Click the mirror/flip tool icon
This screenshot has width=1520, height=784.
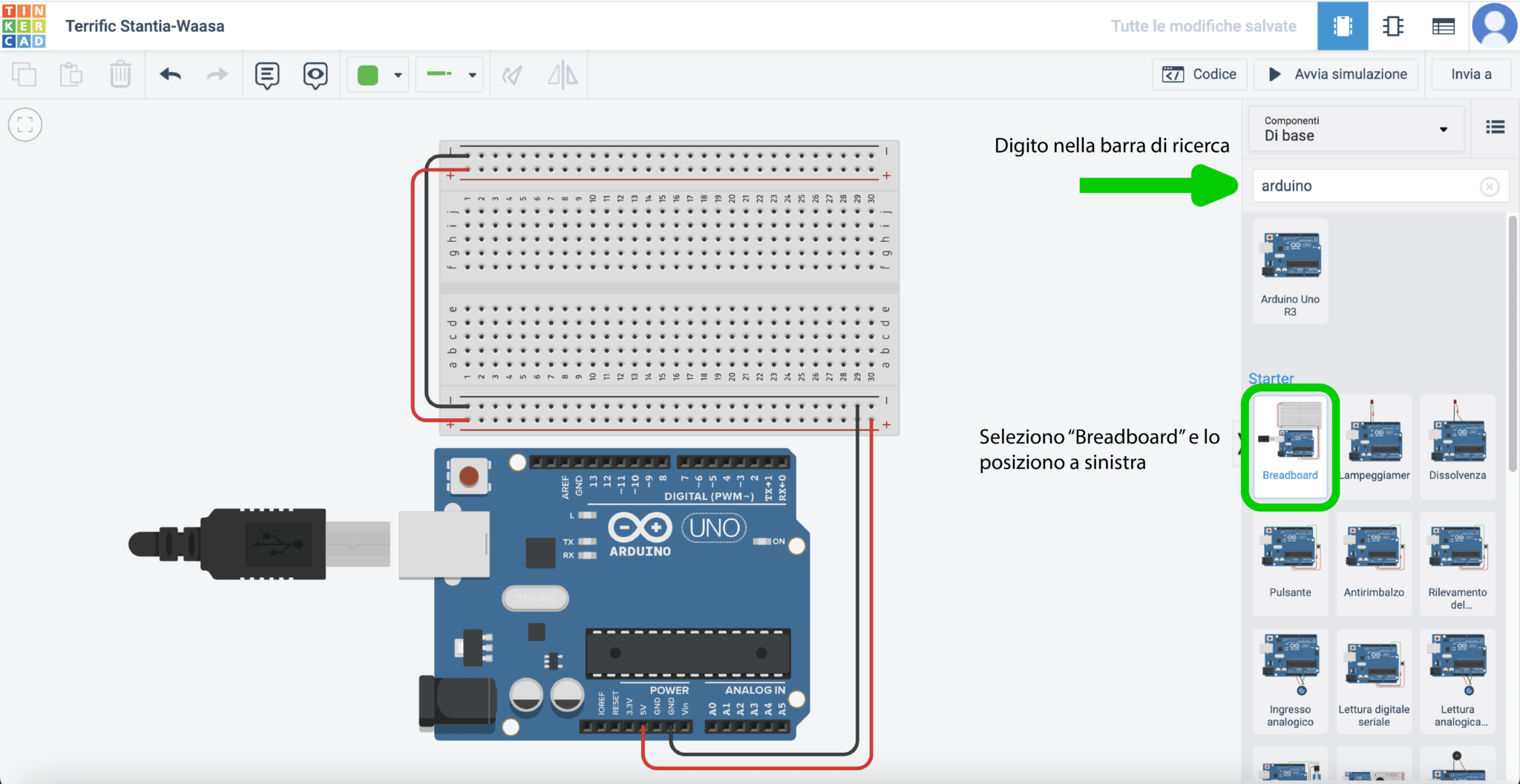click(563, 74)
